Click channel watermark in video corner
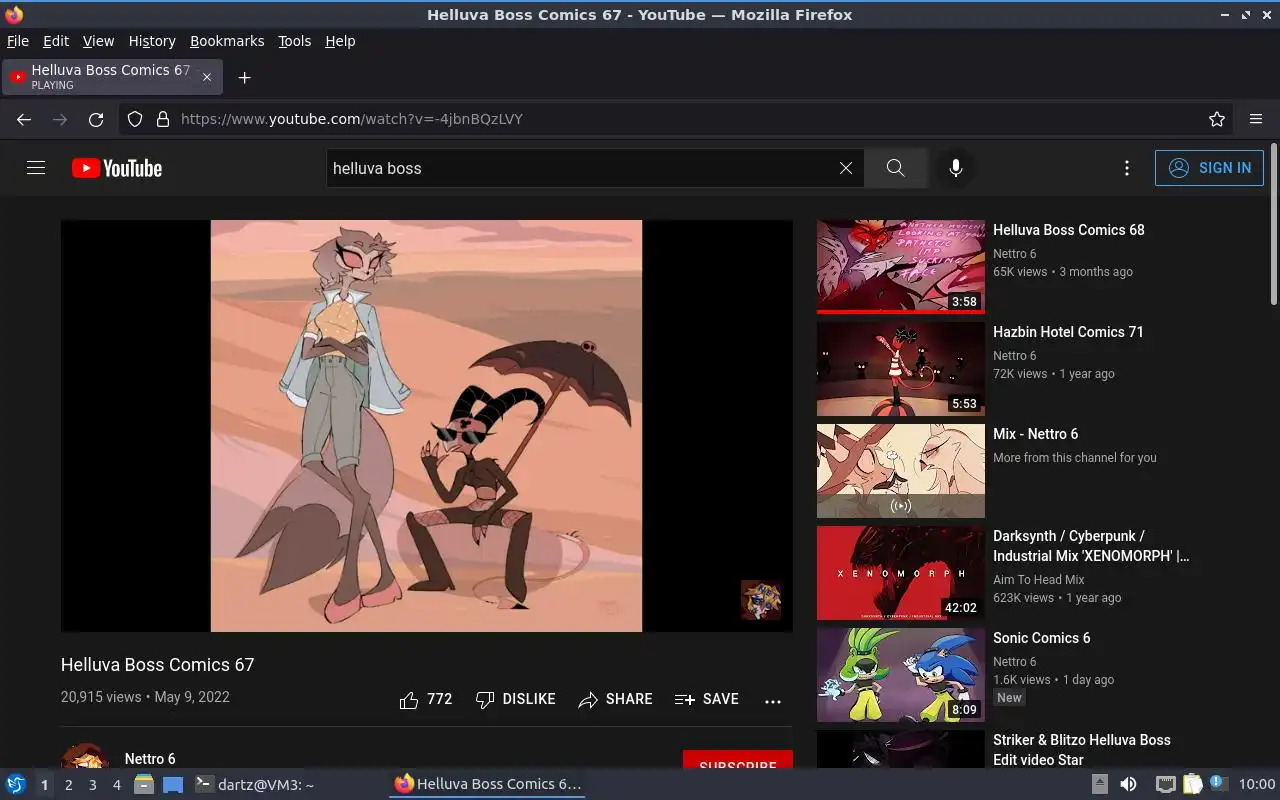 coord(761,600)
